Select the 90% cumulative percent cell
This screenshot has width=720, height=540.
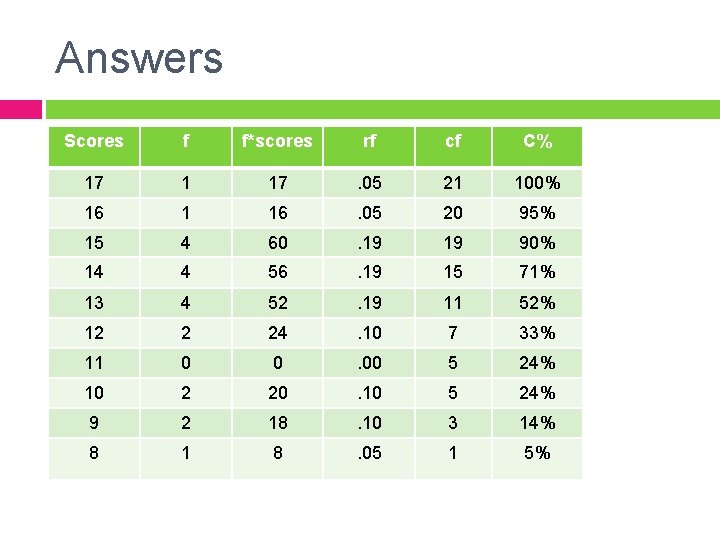click(537, 243)
